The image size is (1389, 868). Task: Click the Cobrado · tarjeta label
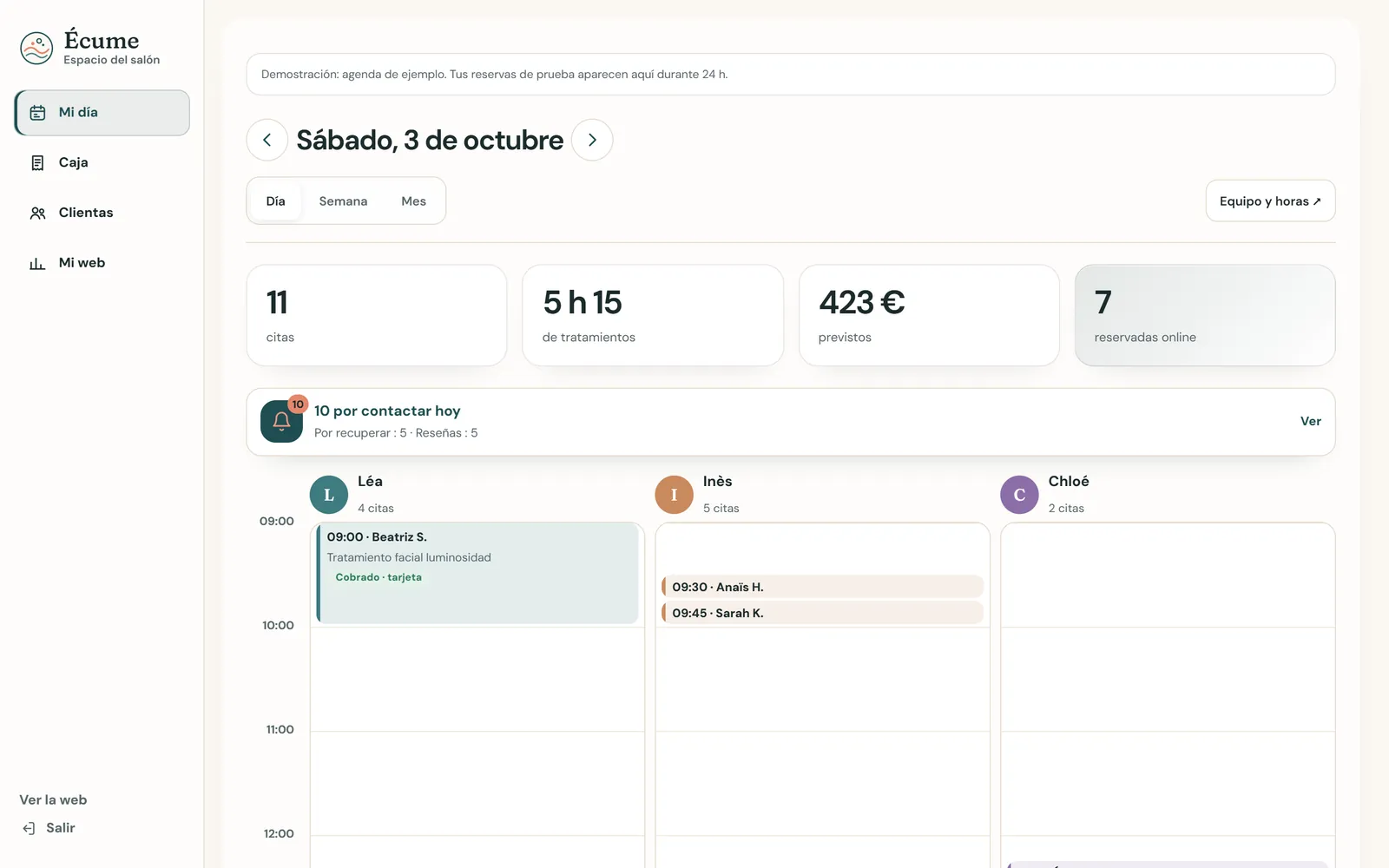379,577
